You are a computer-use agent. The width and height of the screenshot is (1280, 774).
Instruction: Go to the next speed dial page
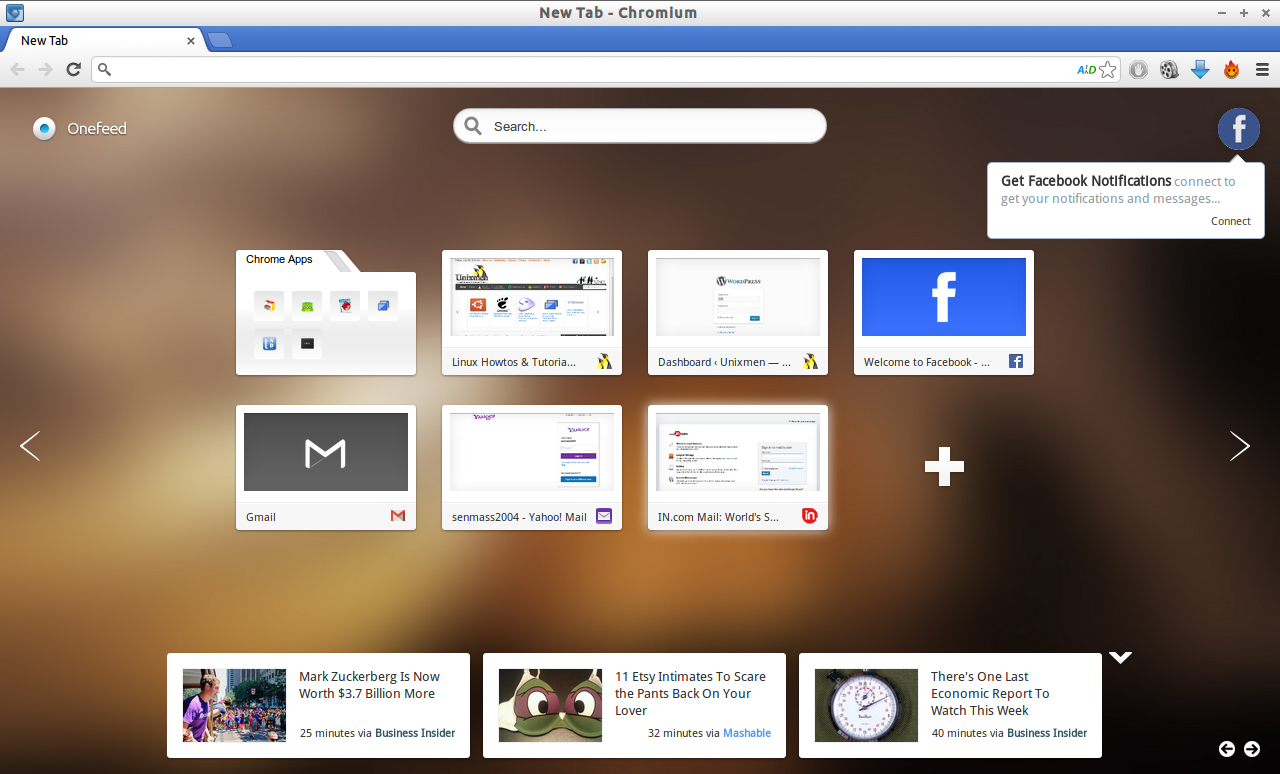1240,446
